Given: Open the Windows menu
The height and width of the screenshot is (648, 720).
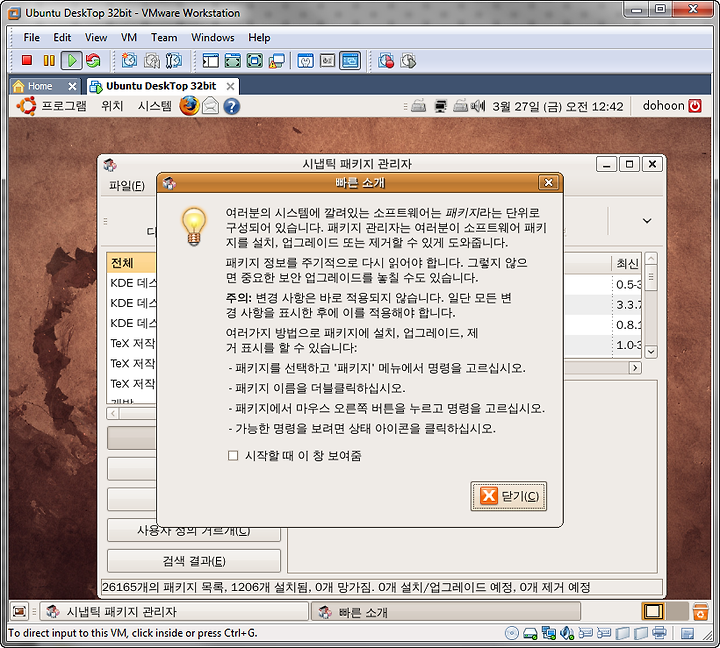Looking at the screenshot, I should (213, 38).
